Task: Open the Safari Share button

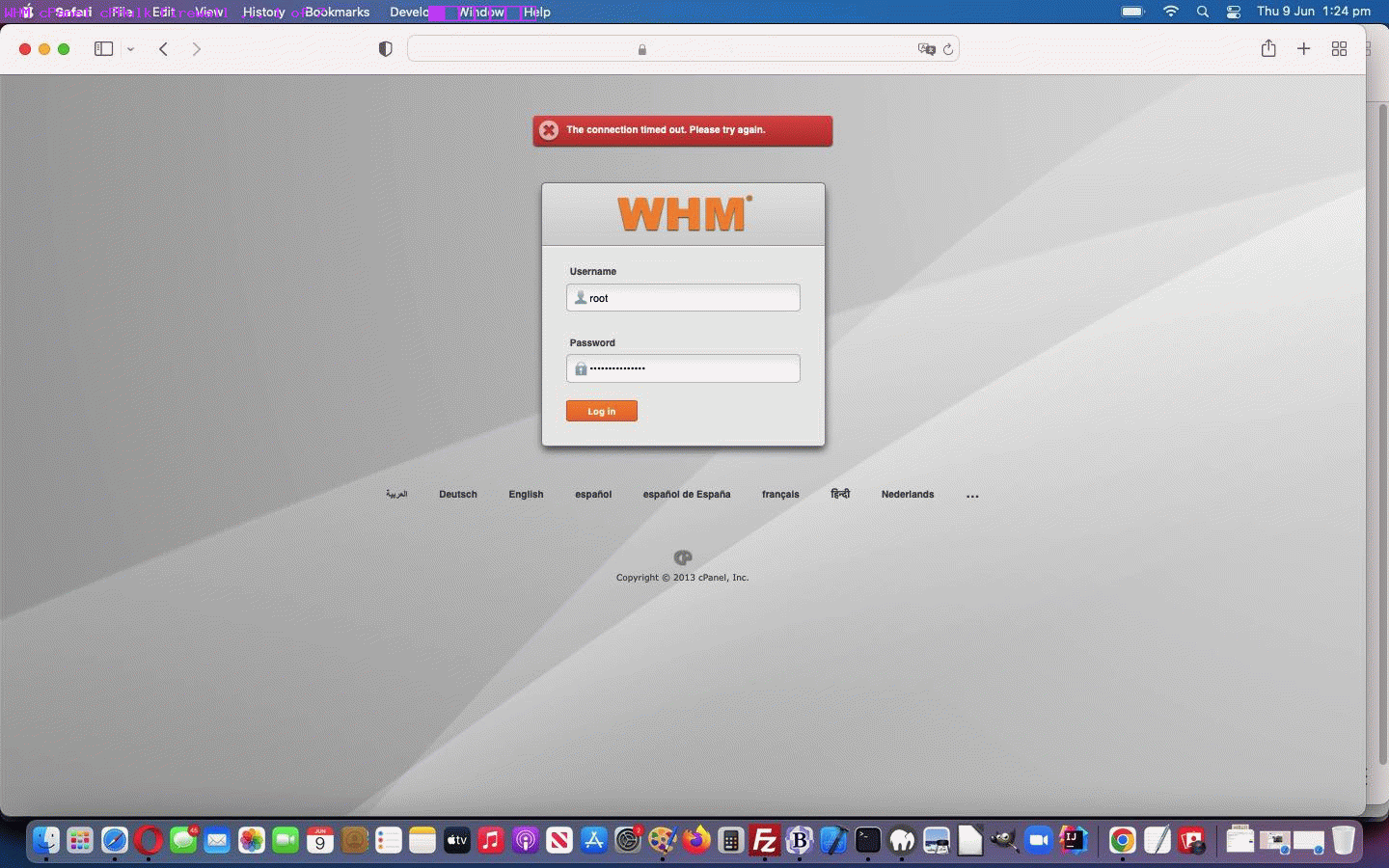Action: point(1268,48)
